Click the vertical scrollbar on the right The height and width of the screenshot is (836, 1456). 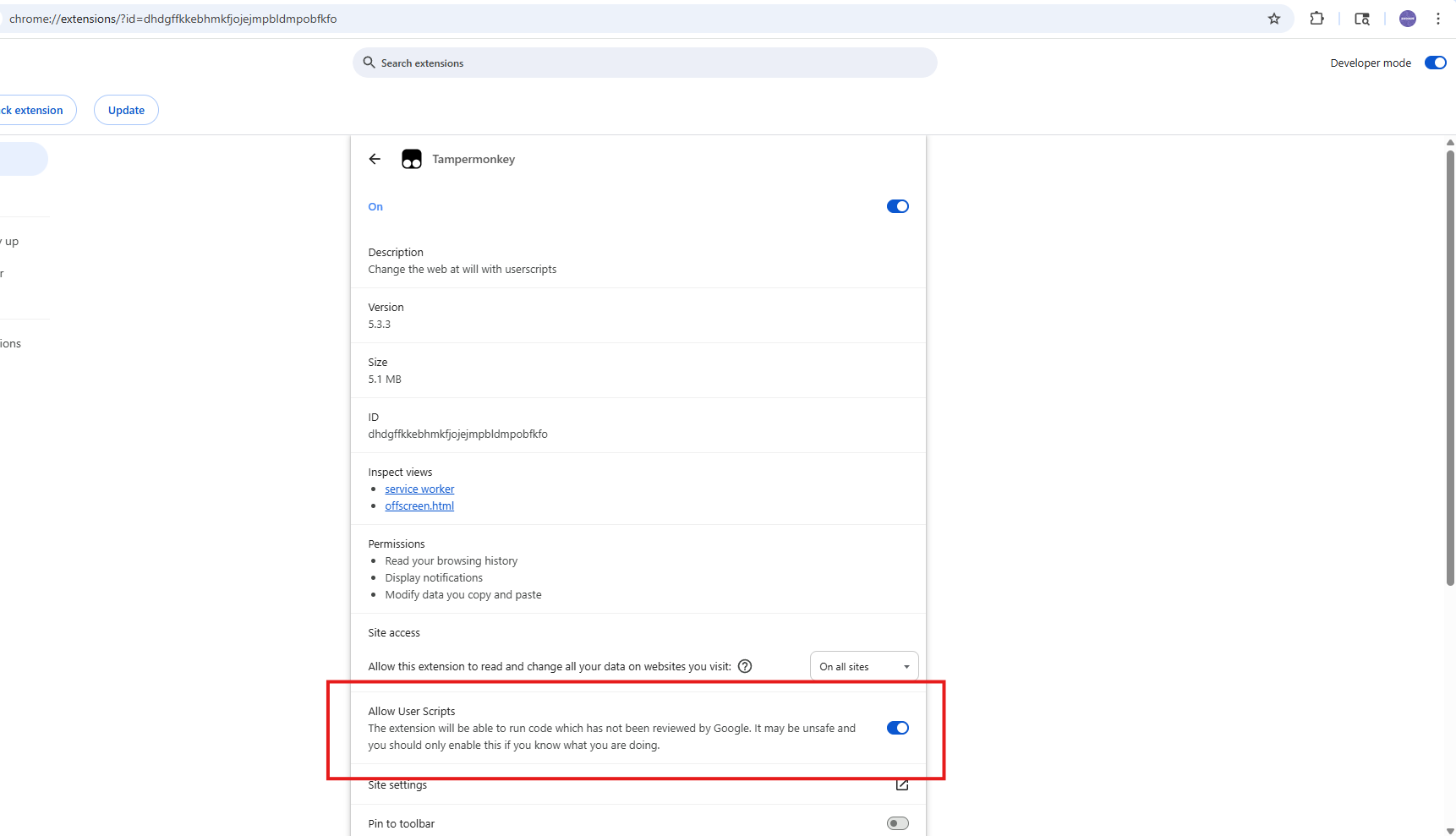coord(1449,363)
